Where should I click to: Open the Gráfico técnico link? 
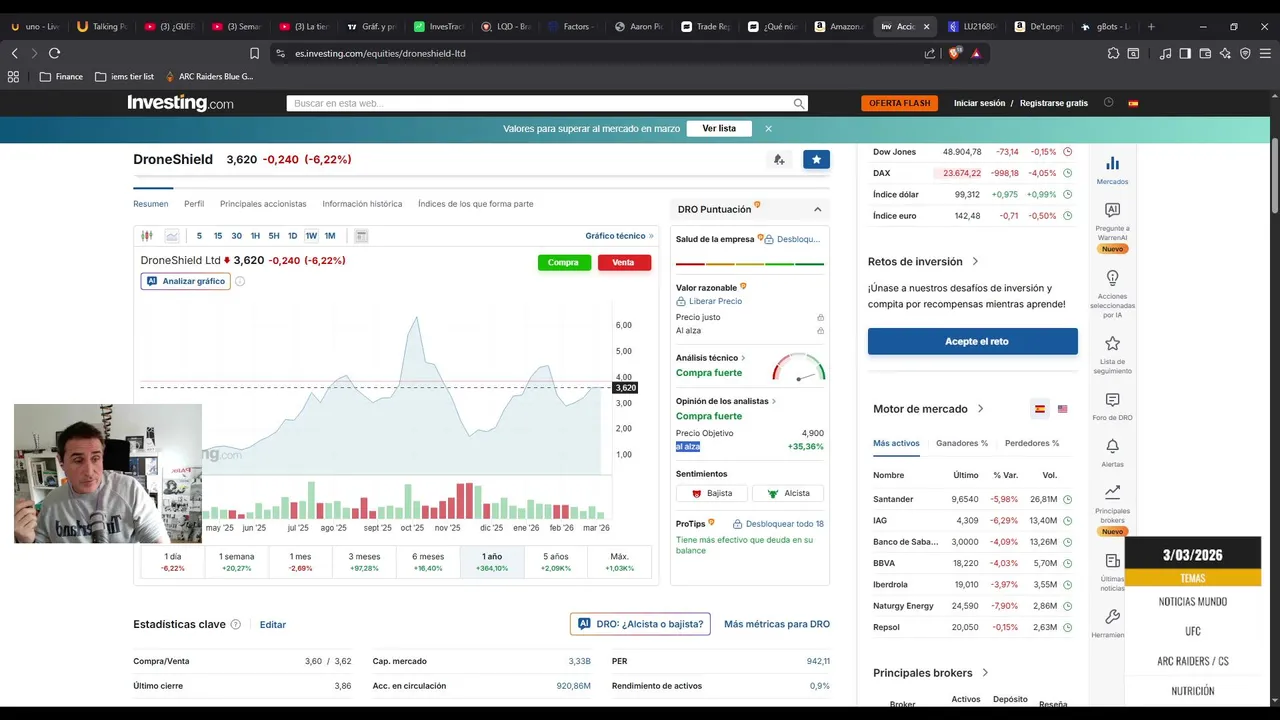(x=619, y=236)
